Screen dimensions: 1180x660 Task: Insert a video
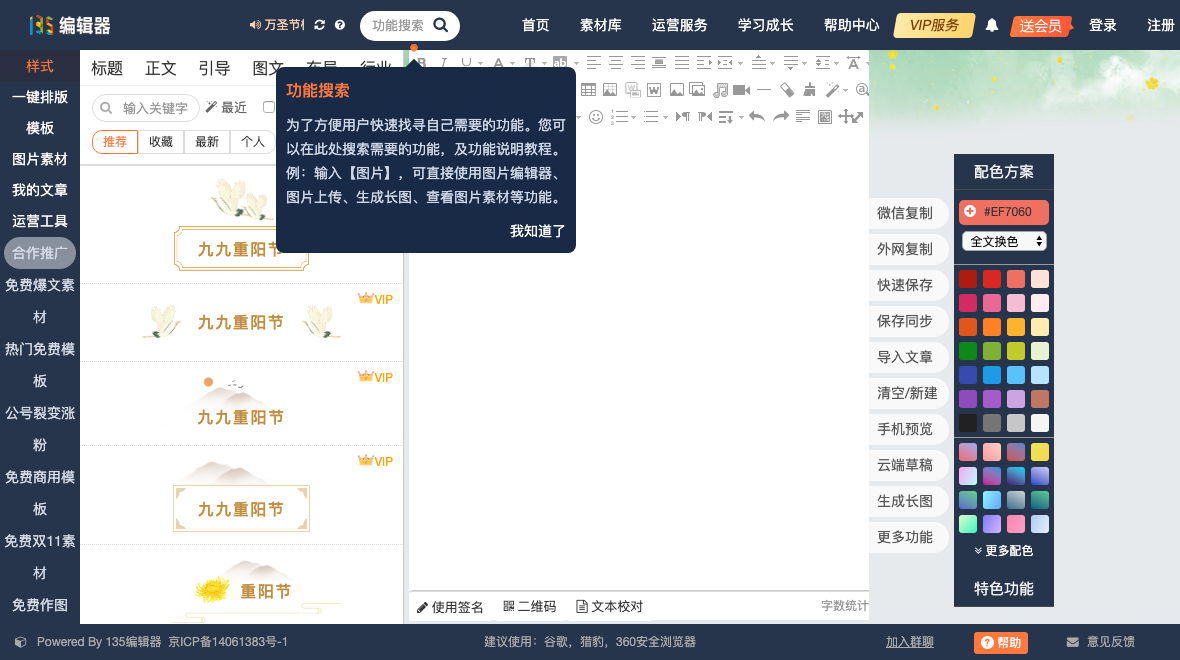pyautogui.click(x=742, y=90)
